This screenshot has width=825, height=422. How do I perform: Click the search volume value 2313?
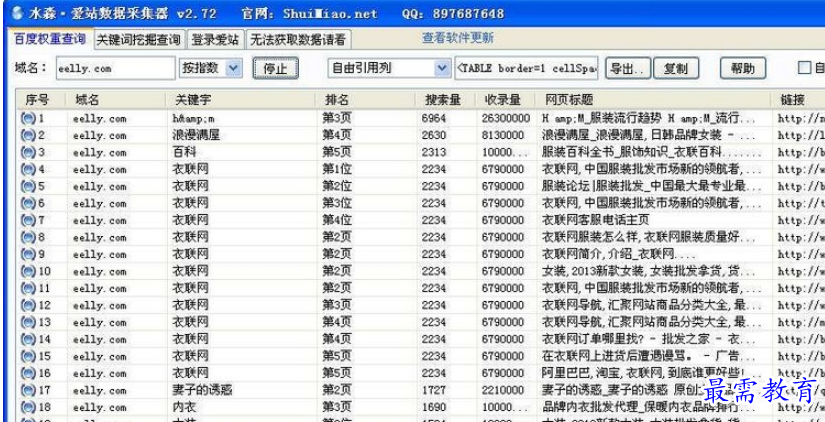coord(434,153)
